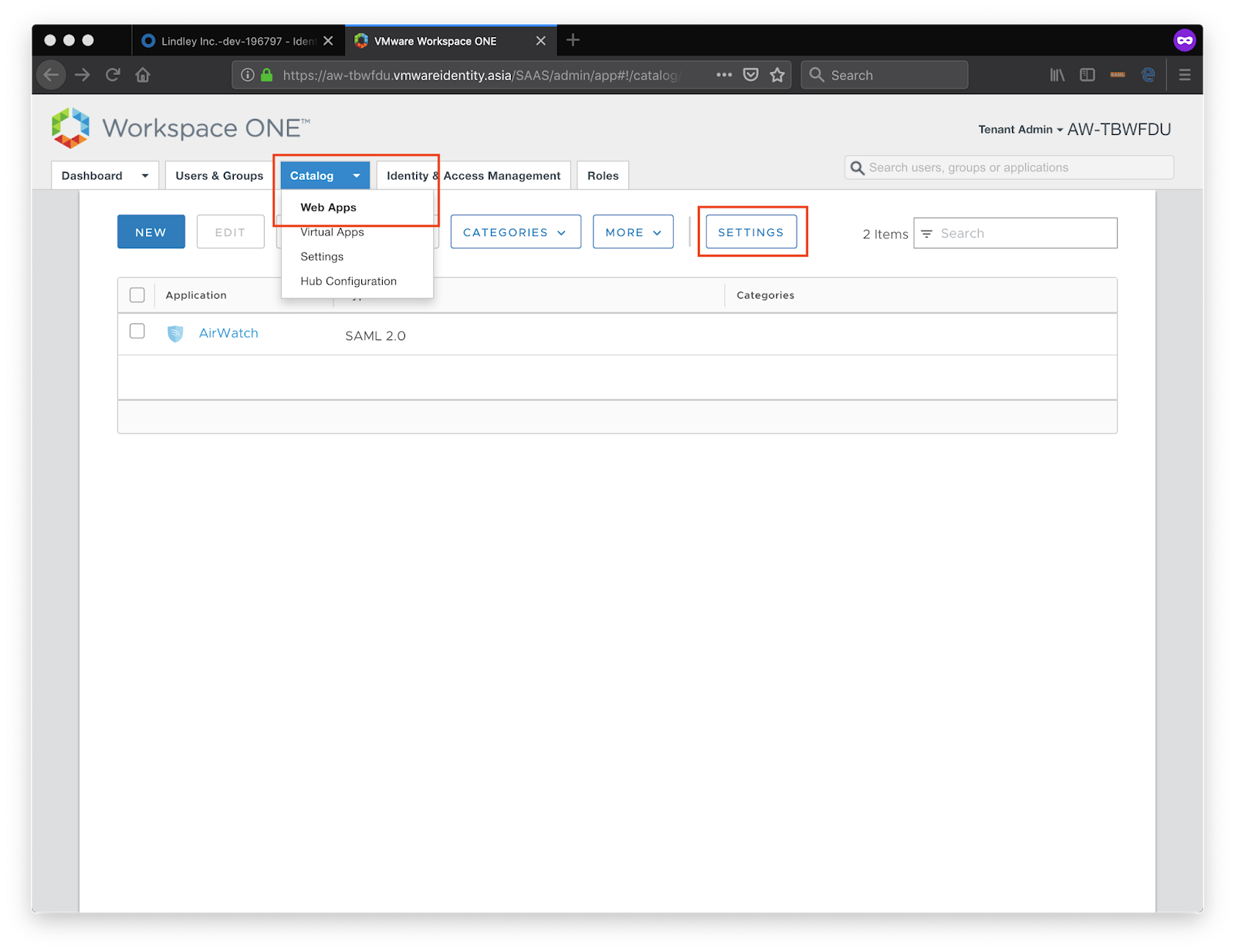
Task: Click the browser address bar URL
Action: (480, 75)
